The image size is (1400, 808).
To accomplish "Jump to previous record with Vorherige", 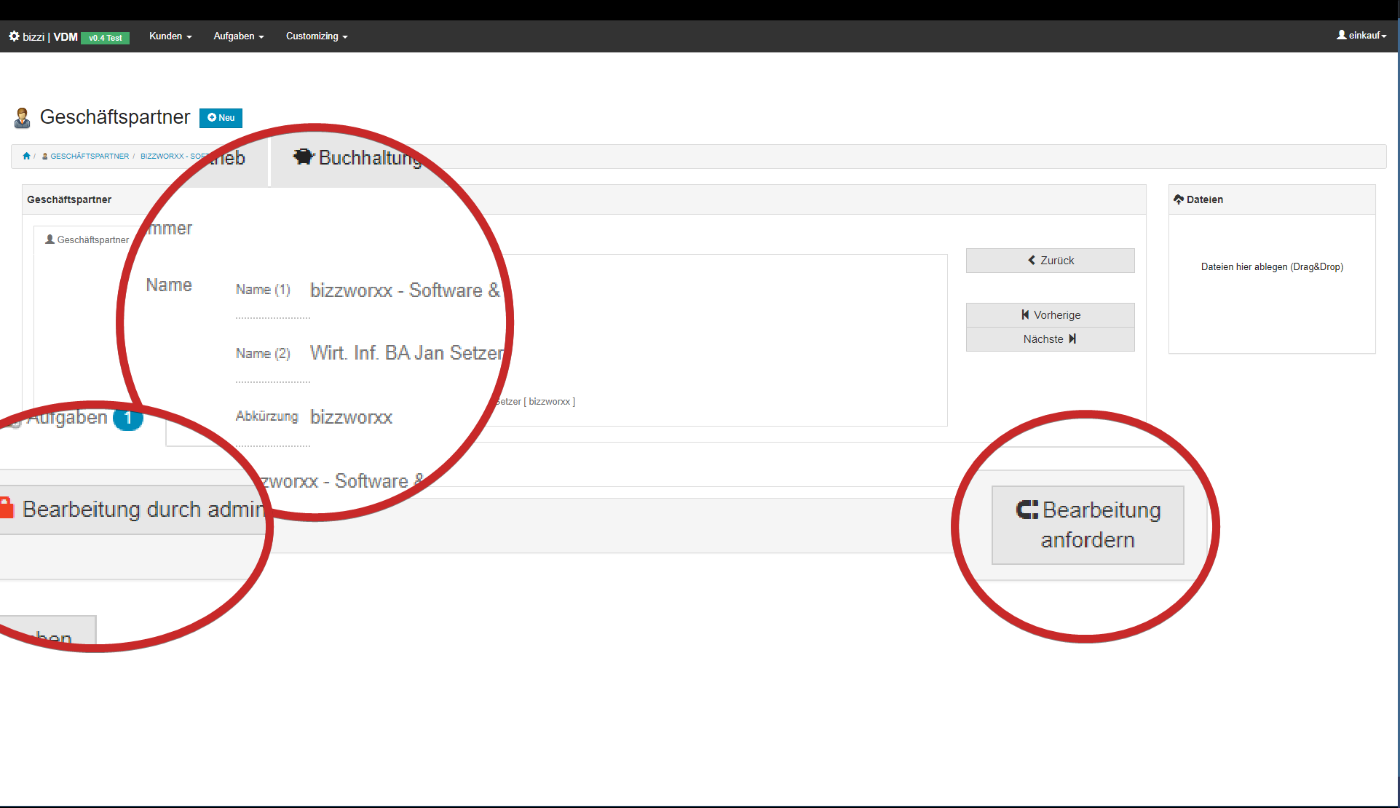I will (x=1050, y=315).
